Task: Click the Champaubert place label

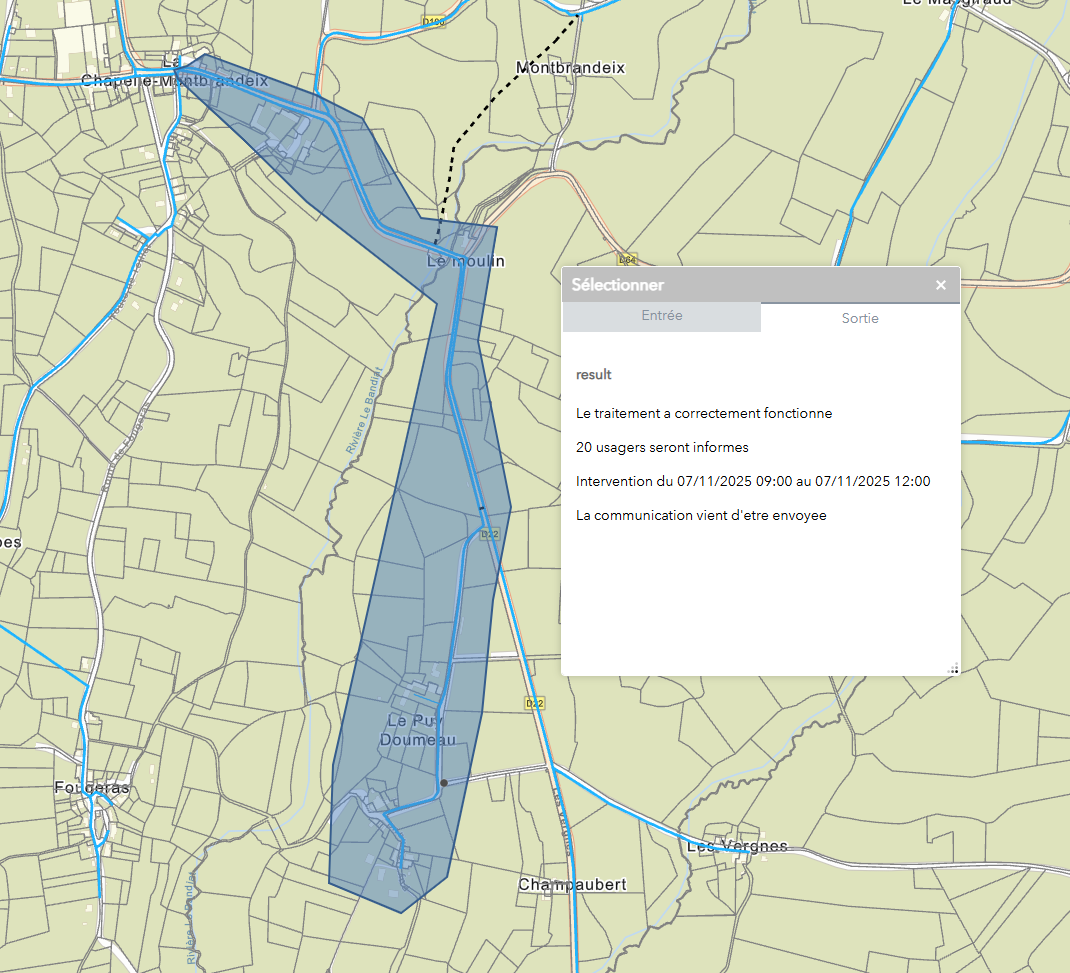Action: 572,885
